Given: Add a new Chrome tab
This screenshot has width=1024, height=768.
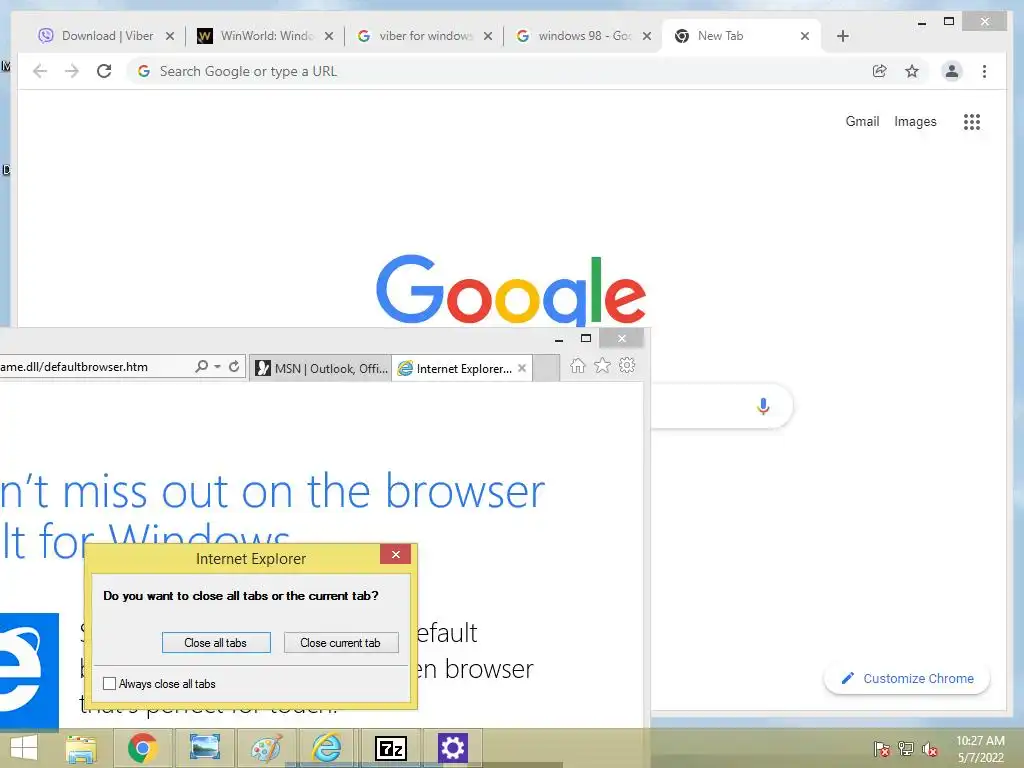Looking at the screenshot, I should [x=842, y=36].
